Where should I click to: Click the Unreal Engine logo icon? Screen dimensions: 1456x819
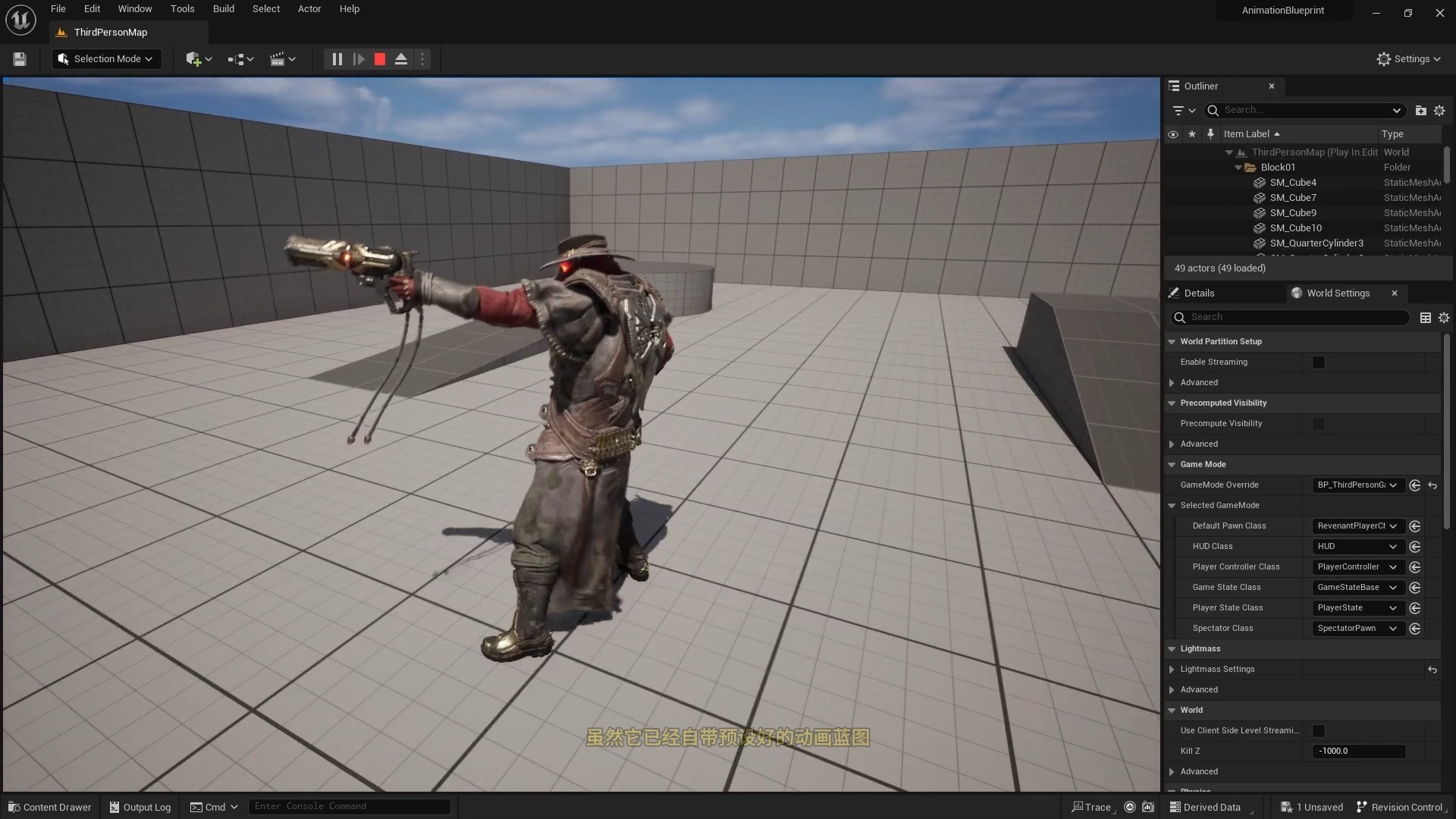tap(20, 20)
